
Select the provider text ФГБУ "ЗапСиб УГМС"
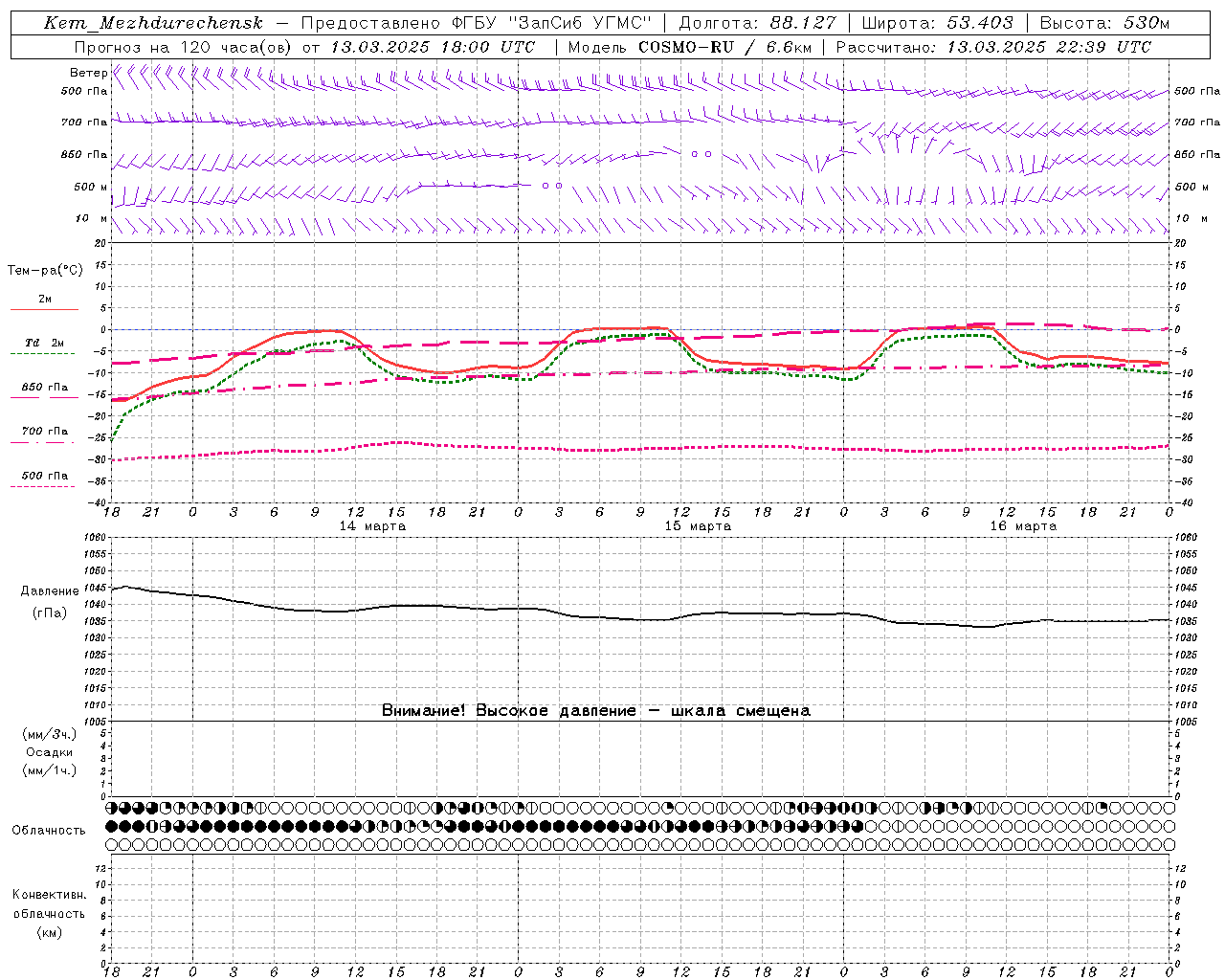[551, 23]
